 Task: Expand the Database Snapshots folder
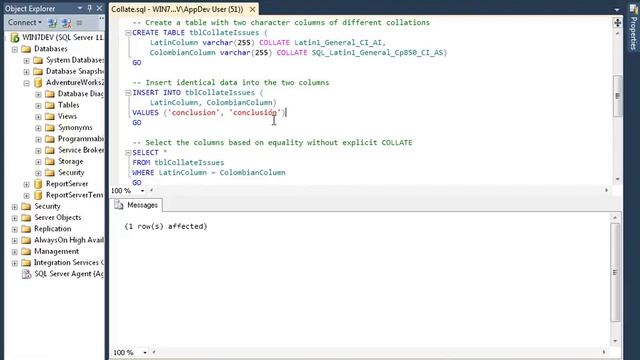point(27,72)
